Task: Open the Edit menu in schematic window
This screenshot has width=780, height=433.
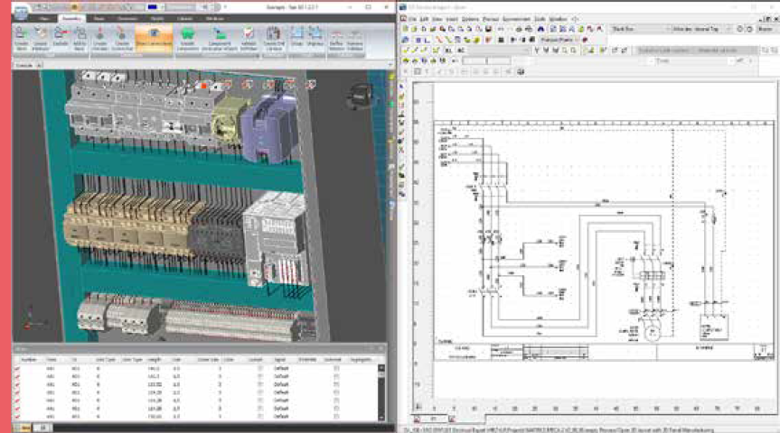Action: 424,19
